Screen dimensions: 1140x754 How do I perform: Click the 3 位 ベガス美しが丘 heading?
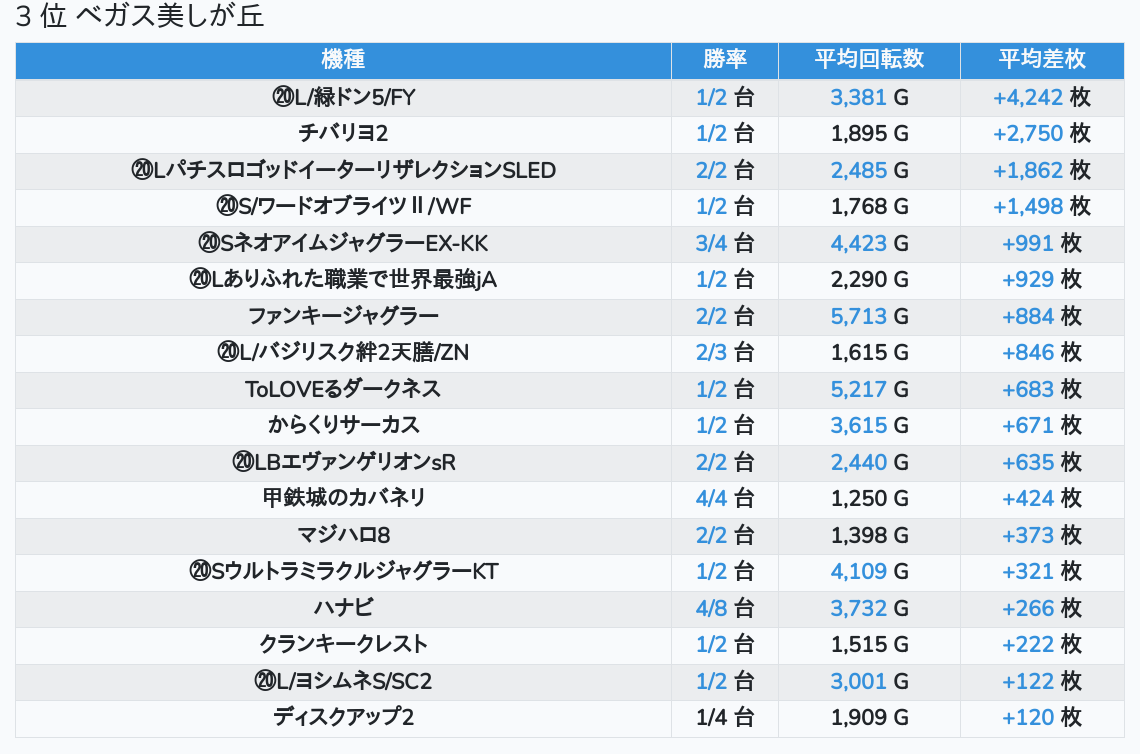pos(140,17)
